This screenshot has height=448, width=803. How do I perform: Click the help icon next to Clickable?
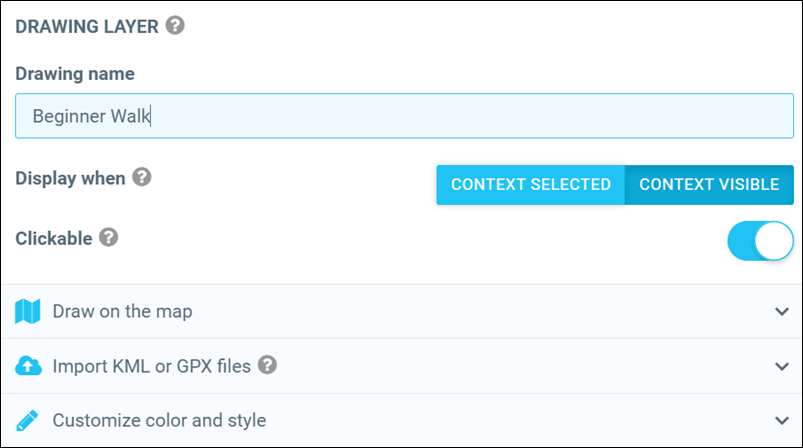tap(109, 238)
